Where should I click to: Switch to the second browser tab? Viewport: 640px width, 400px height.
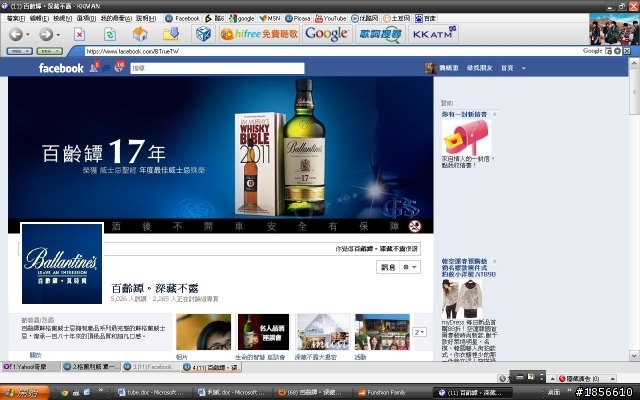91,367
